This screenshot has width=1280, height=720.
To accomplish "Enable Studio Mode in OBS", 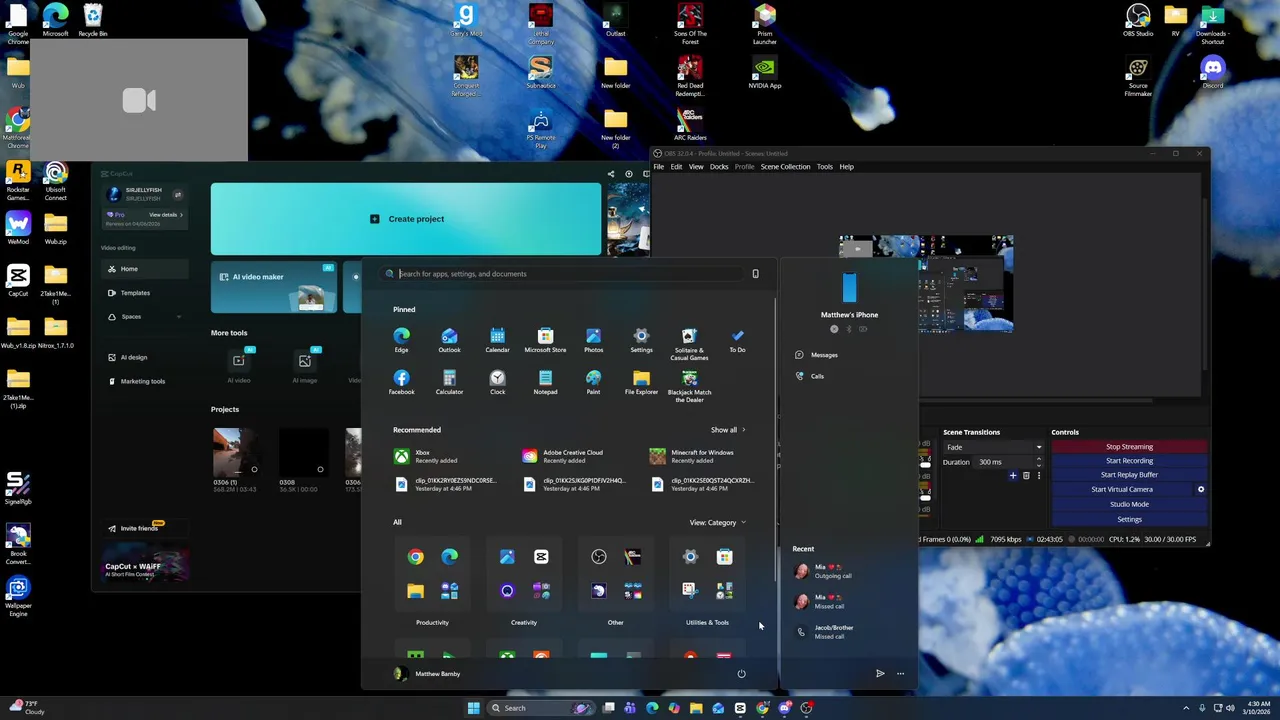I will [x=1129, y=504].
